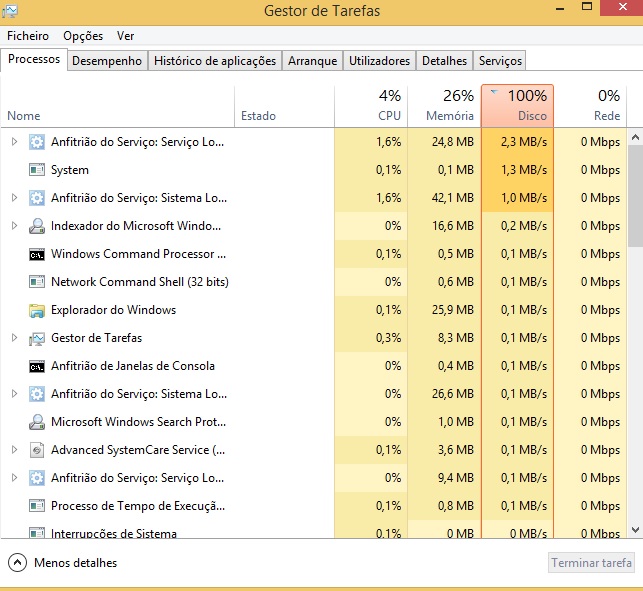Screen dimensions: 643x591
Task: Collapse view with Menos detalhes arrow
Action: click(x=17, y=562)
